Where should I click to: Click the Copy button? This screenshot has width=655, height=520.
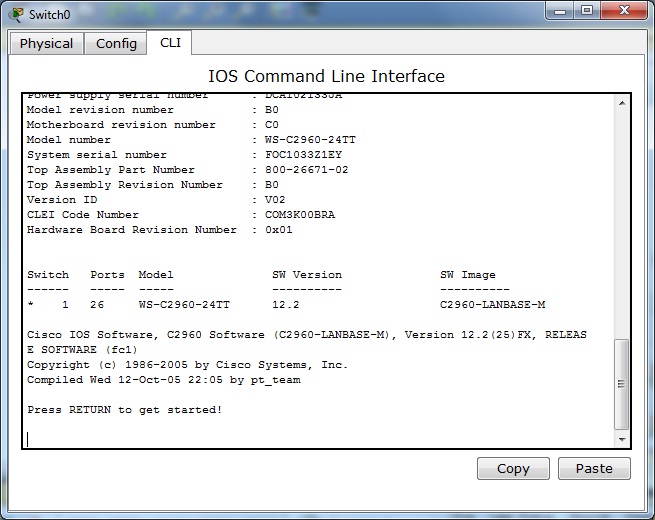click(513, 469)
